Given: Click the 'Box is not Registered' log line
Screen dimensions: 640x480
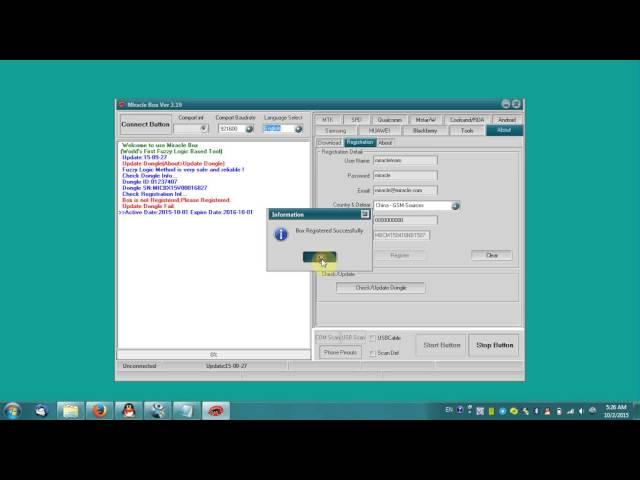Looking at the screenshot, I should [x=176, y=200].
